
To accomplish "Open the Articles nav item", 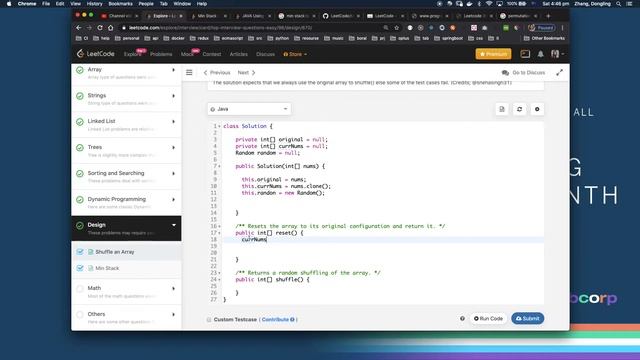I will (238, 54).
